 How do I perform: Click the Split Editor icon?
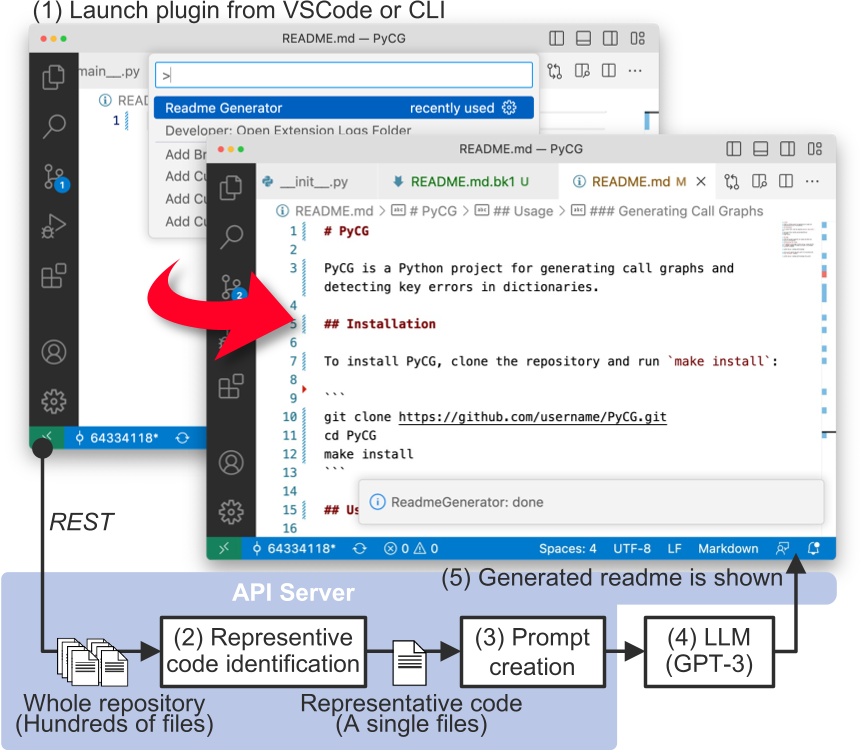tap(784, 182)
